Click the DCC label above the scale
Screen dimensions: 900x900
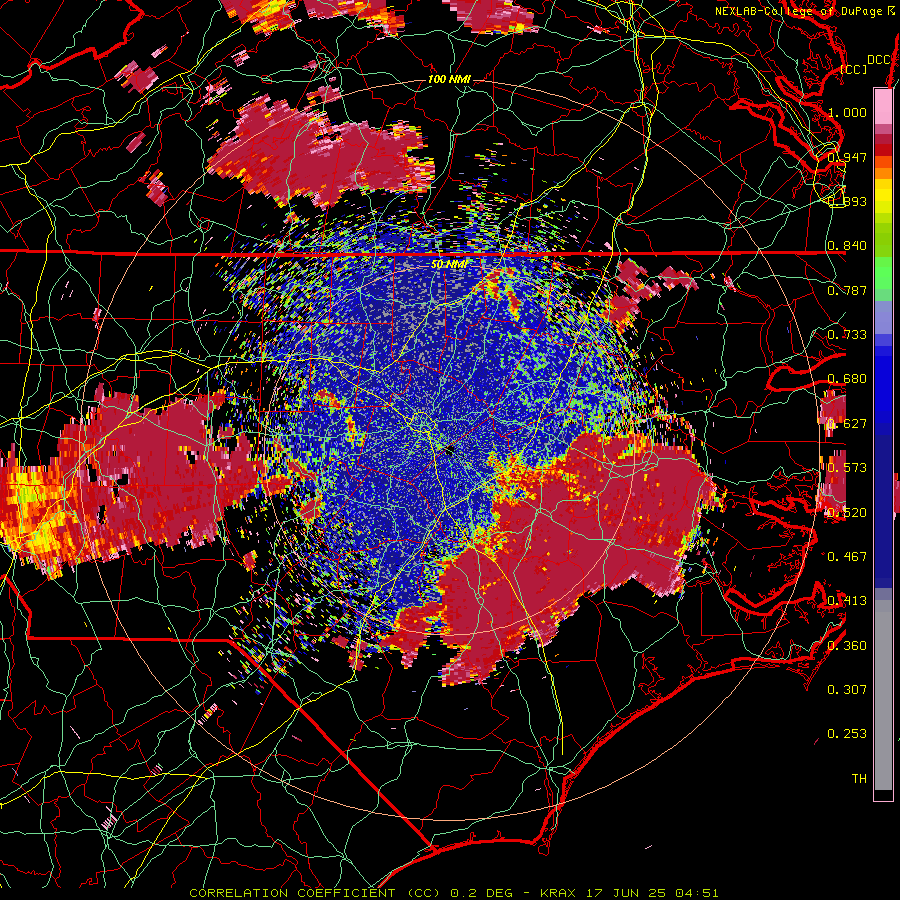tap(879, 60)
